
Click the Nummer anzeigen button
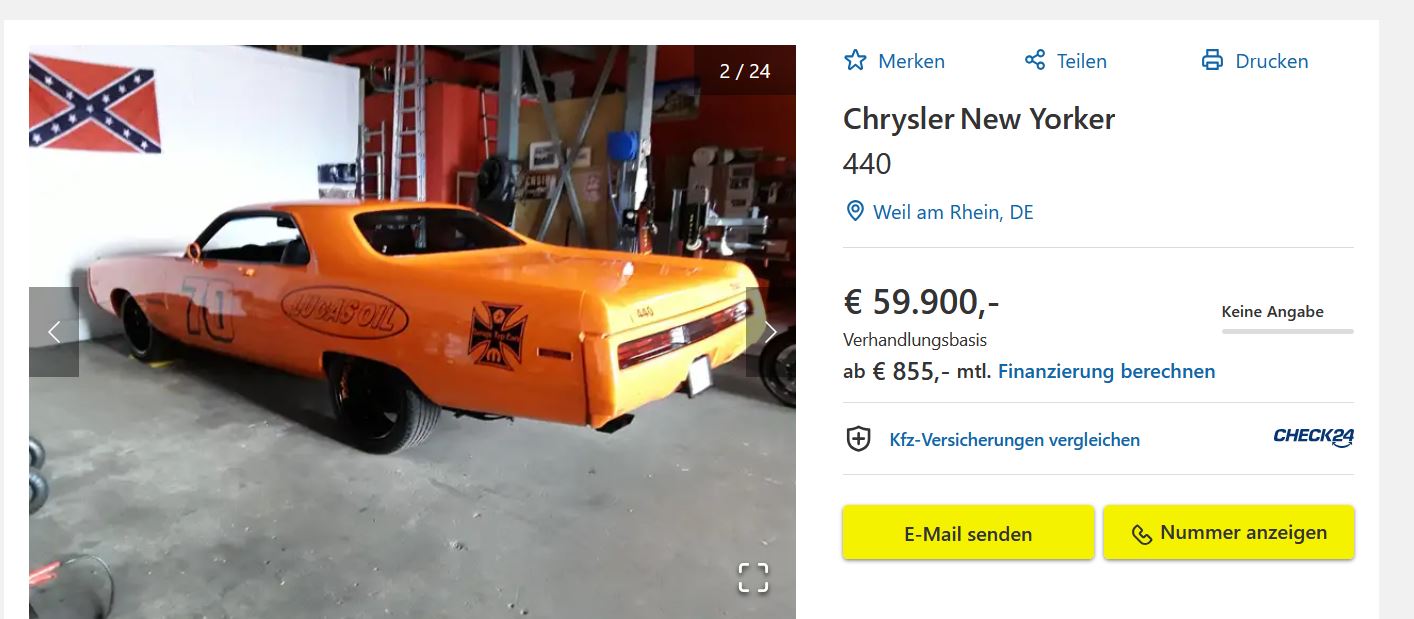click(x=1229, y=533)
